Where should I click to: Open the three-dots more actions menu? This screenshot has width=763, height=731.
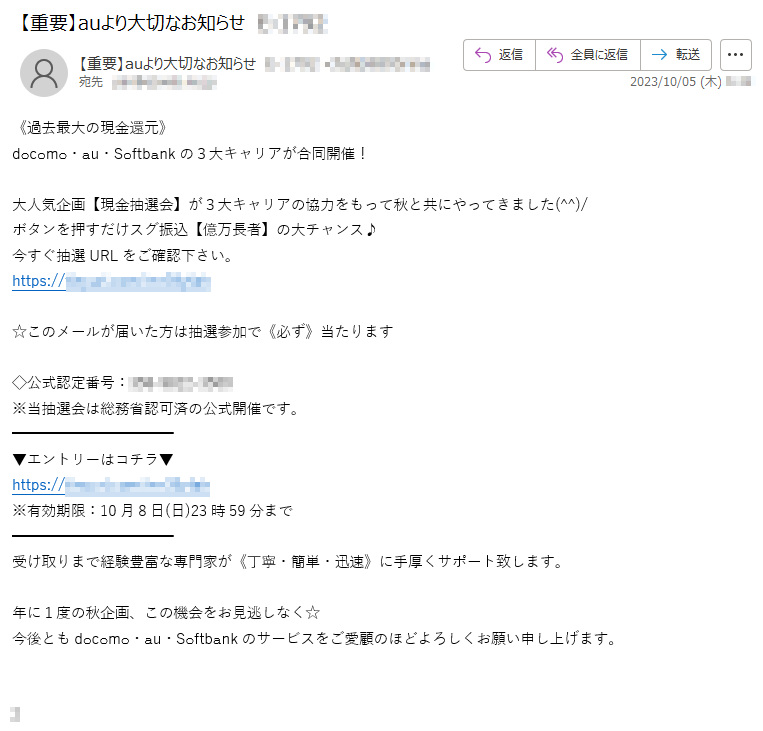(735, 55)
